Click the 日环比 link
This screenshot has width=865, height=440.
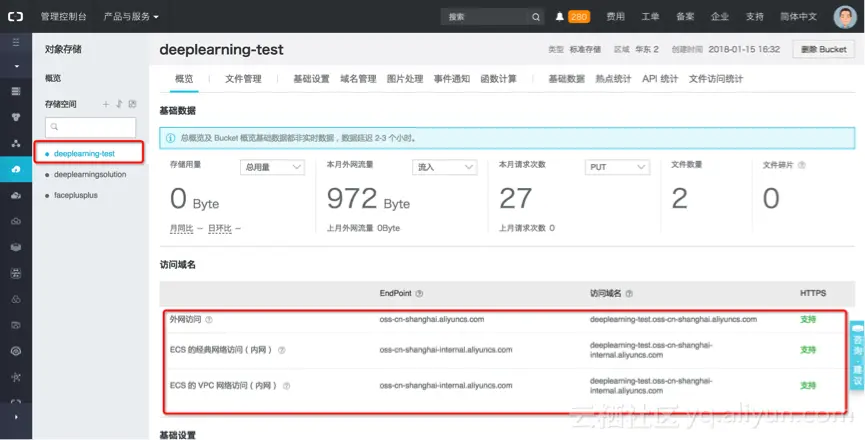pyautogui.click(x=220, y=228)
